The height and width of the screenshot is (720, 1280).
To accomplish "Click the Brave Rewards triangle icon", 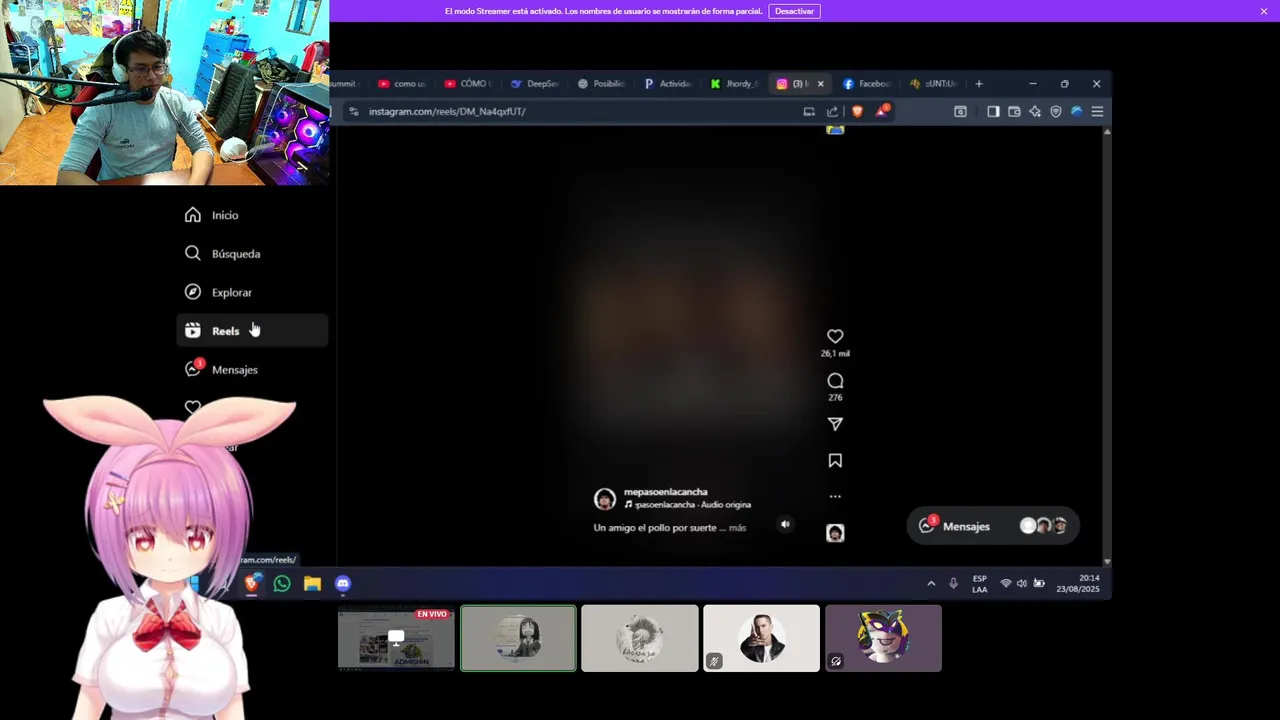I will coord(881,112).
